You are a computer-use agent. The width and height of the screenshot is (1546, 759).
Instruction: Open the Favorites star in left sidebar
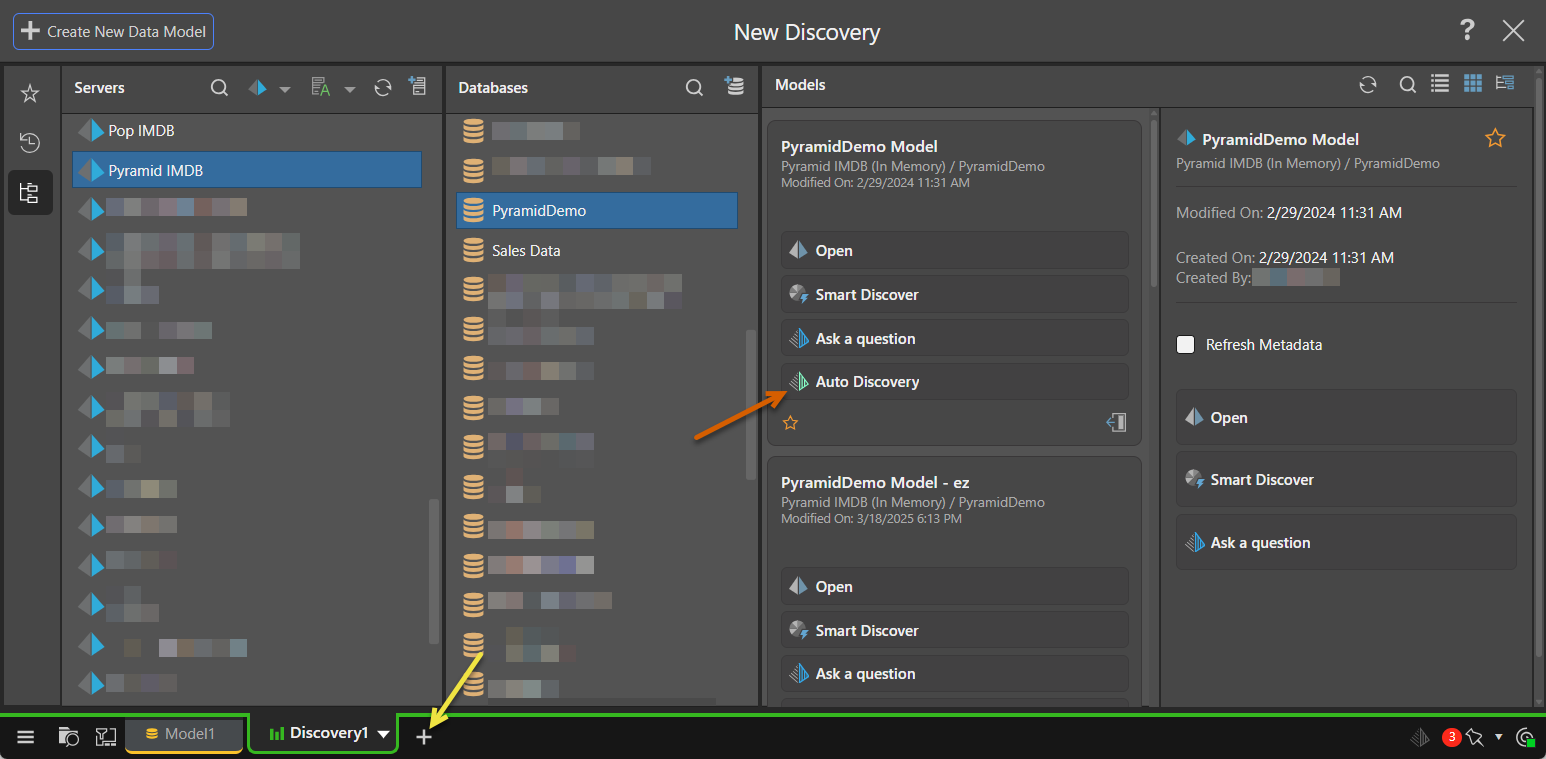point(30,94)
